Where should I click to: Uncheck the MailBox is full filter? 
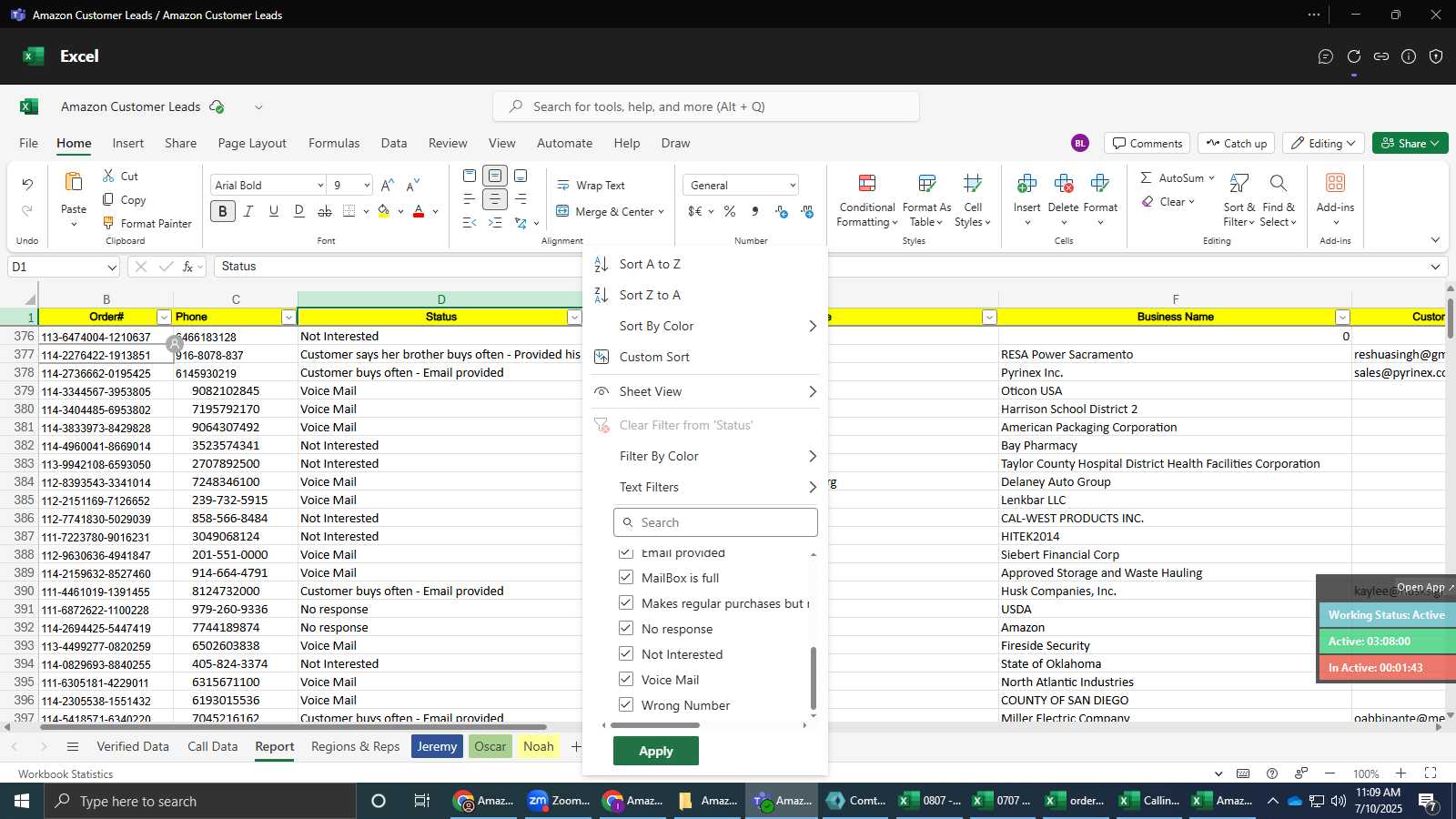click(x=626, y=577)
